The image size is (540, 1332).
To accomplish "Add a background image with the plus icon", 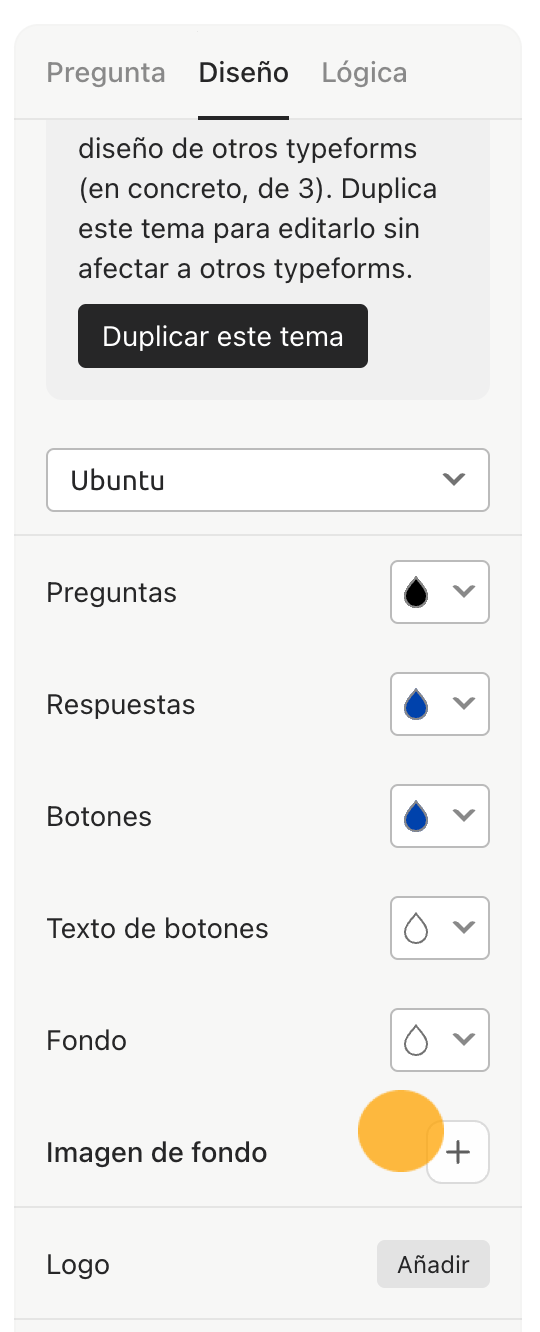I will pos(458,1152).
